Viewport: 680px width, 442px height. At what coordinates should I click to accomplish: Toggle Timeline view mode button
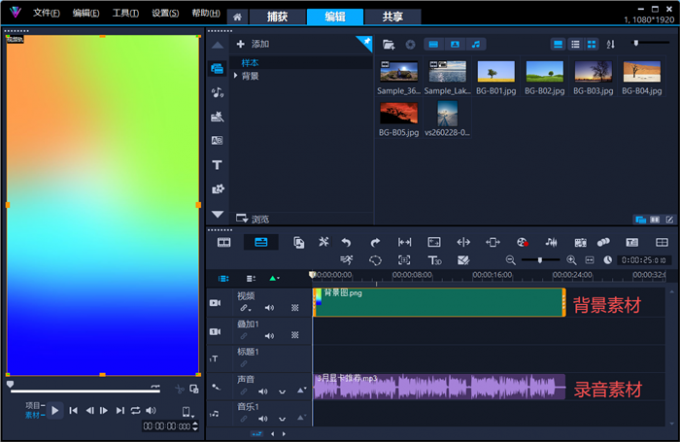[x=261, y=242]
